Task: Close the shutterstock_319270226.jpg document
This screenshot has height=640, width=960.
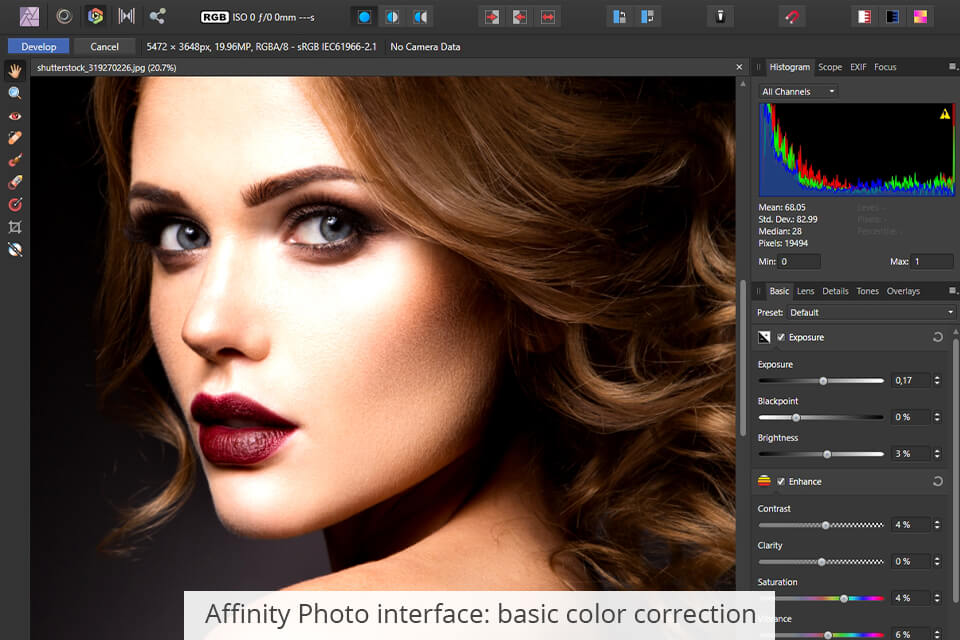Action: point(739,67)
